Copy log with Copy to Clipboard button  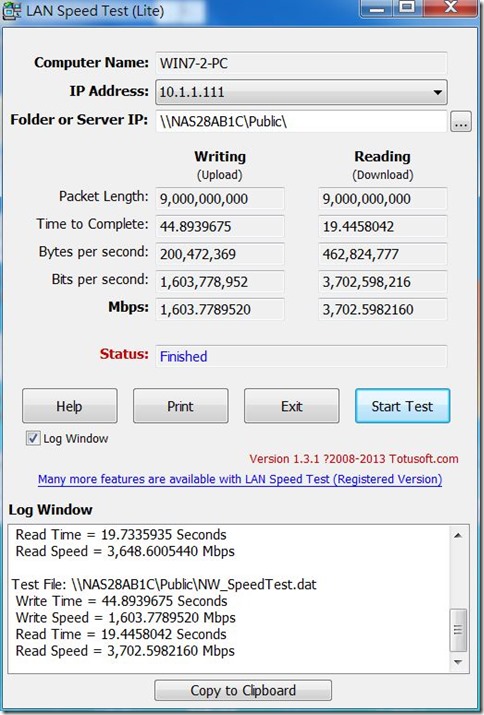pos(243,690)
